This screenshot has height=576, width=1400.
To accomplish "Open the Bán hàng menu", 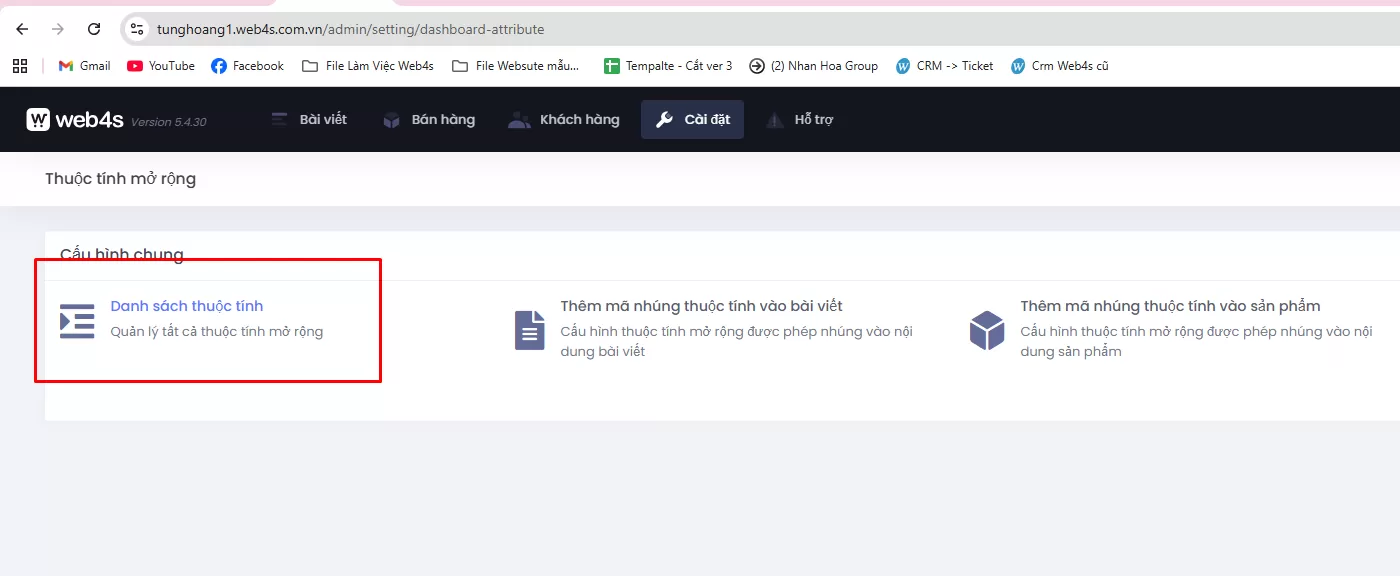I will click(429, 120).
